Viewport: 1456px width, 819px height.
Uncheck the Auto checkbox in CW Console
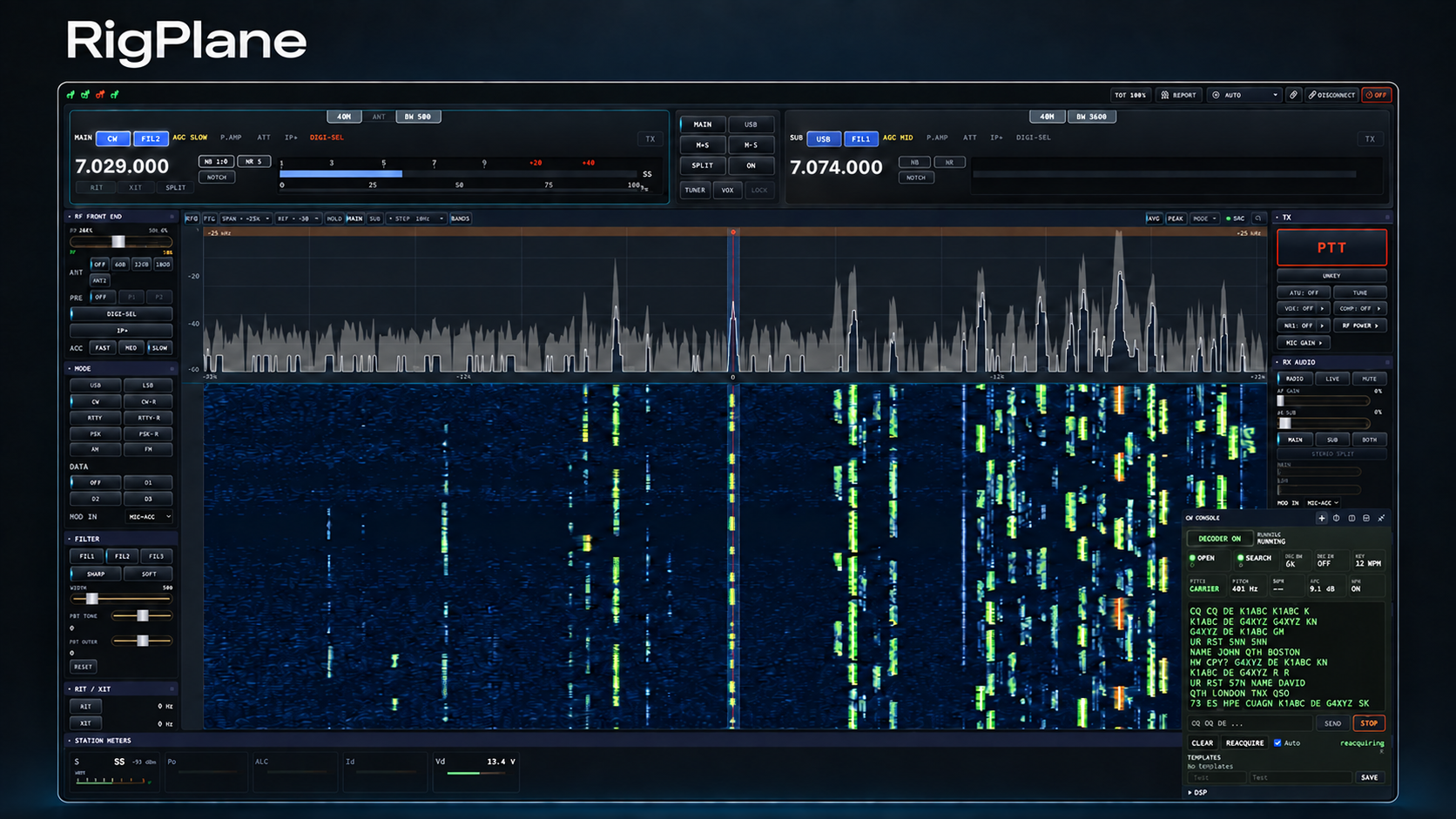click(1277, 743)
